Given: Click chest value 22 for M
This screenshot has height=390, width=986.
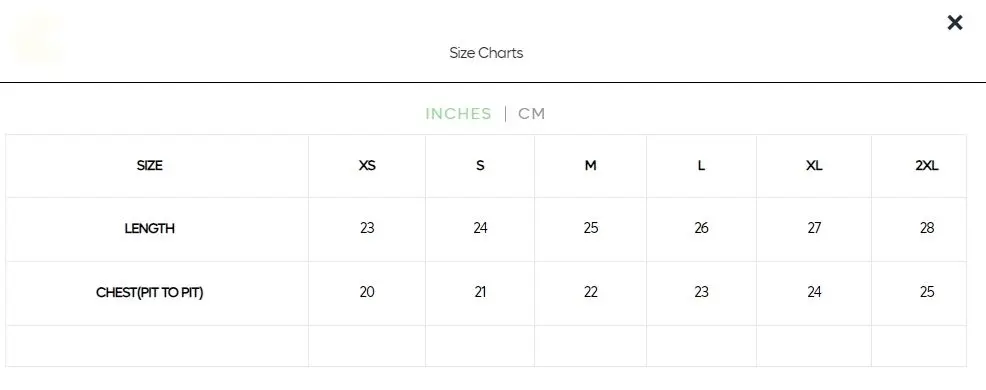Looking at the screenshot, I should point(590,292).
